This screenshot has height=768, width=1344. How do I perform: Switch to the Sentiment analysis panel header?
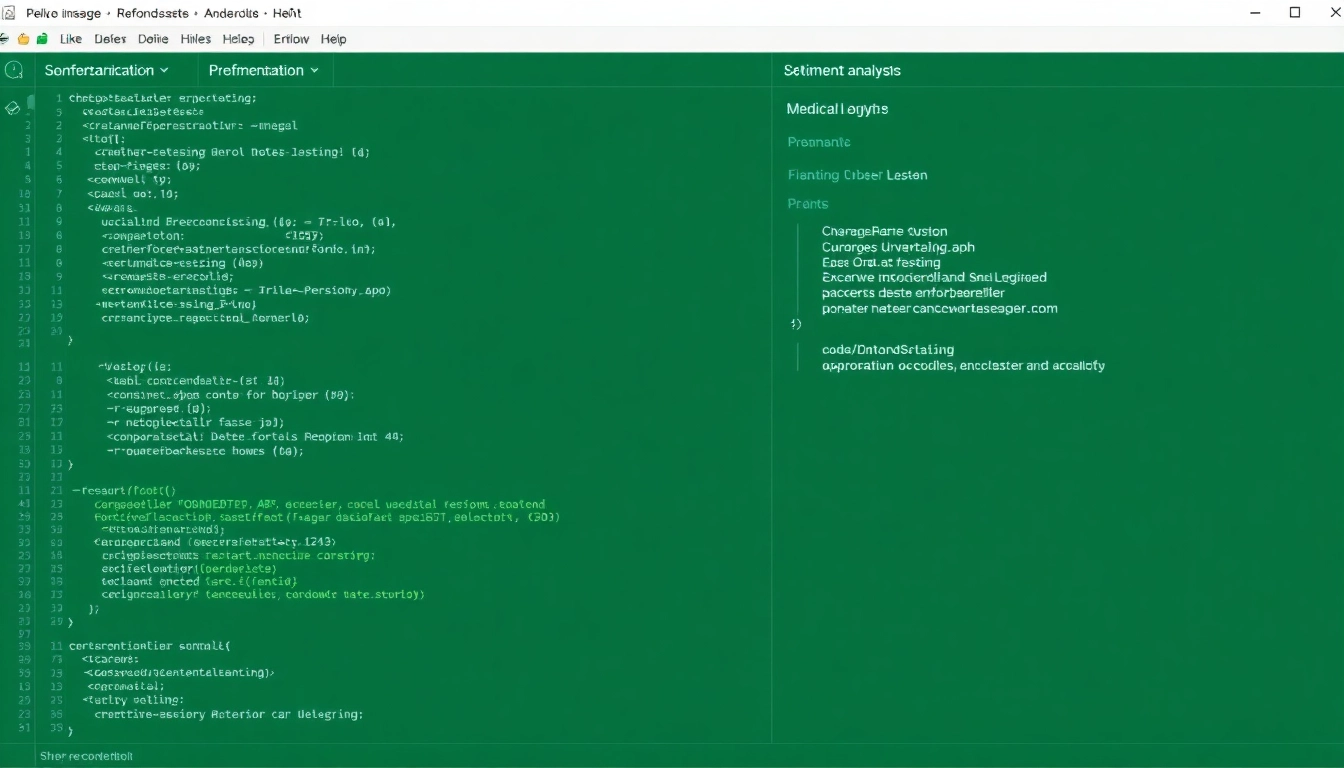click(843, 70)
